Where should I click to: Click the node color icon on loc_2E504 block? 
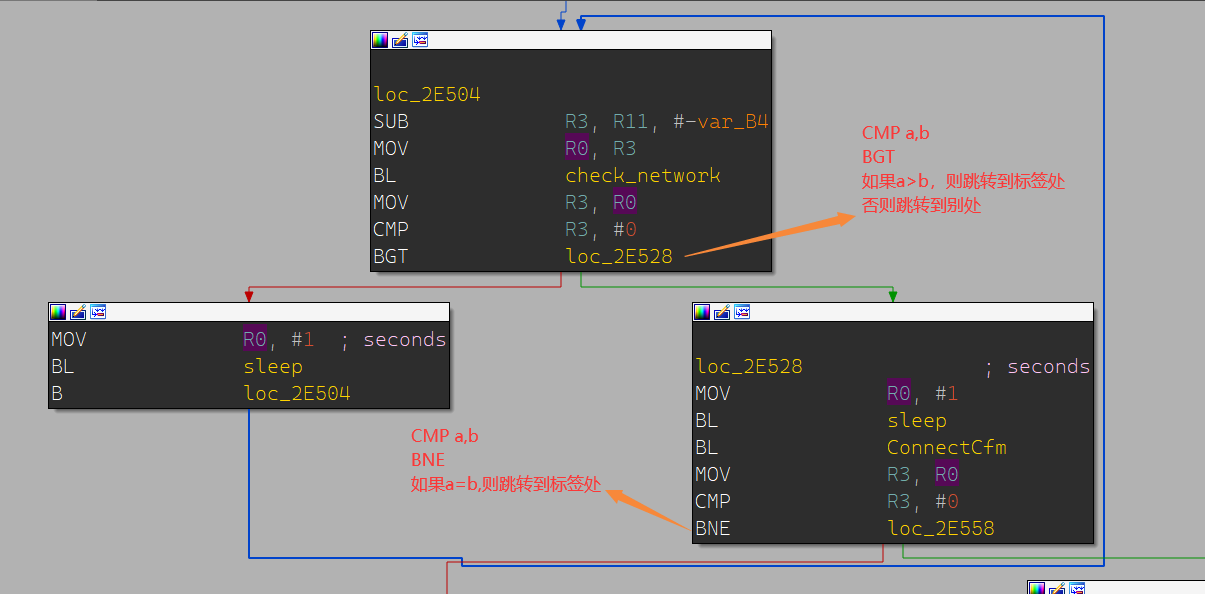pos(380,40)
